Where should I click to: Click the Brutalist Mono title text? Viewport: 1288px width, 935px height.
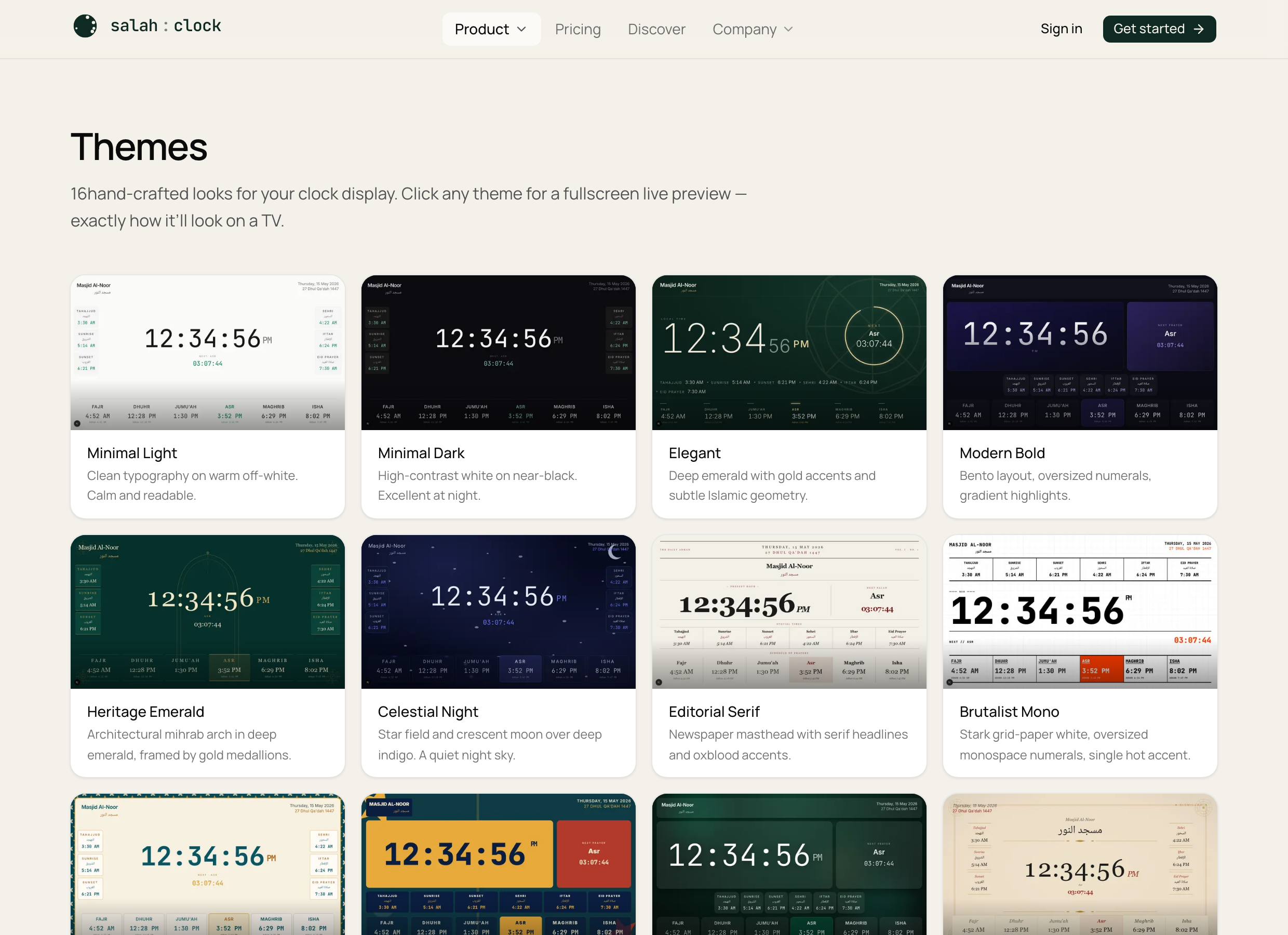1009,712
